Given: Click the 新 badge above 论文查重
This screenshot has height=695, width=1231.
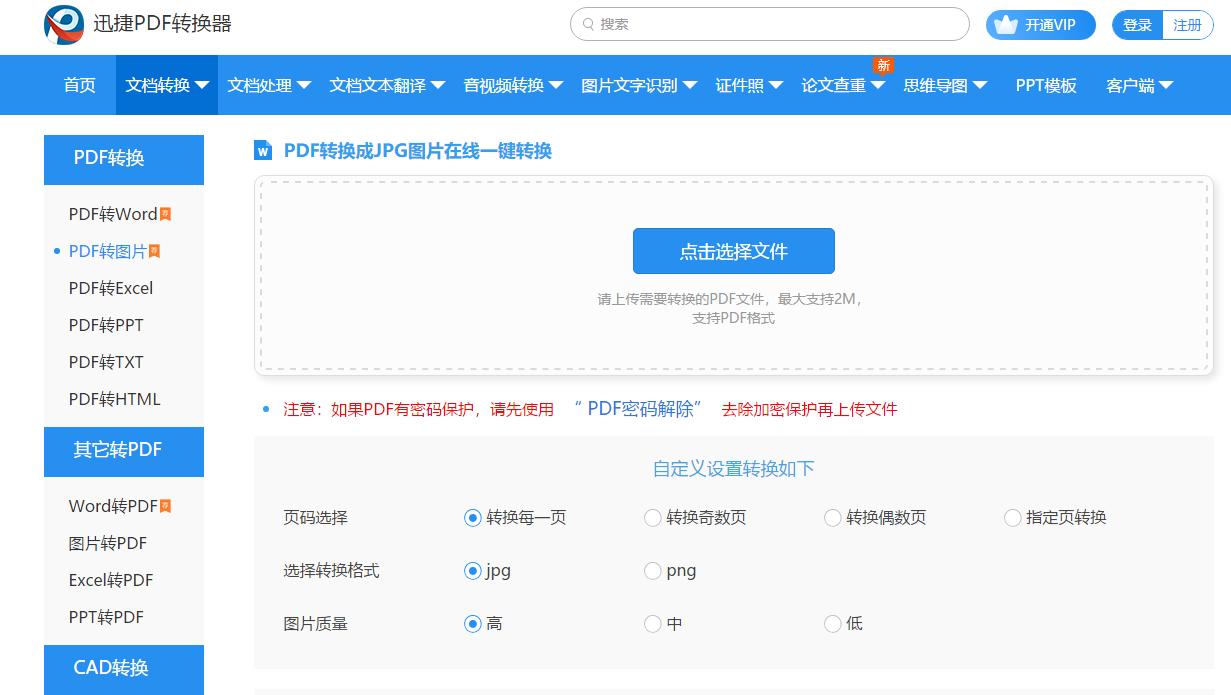Looking at the screenshot, I should (883, 64).
